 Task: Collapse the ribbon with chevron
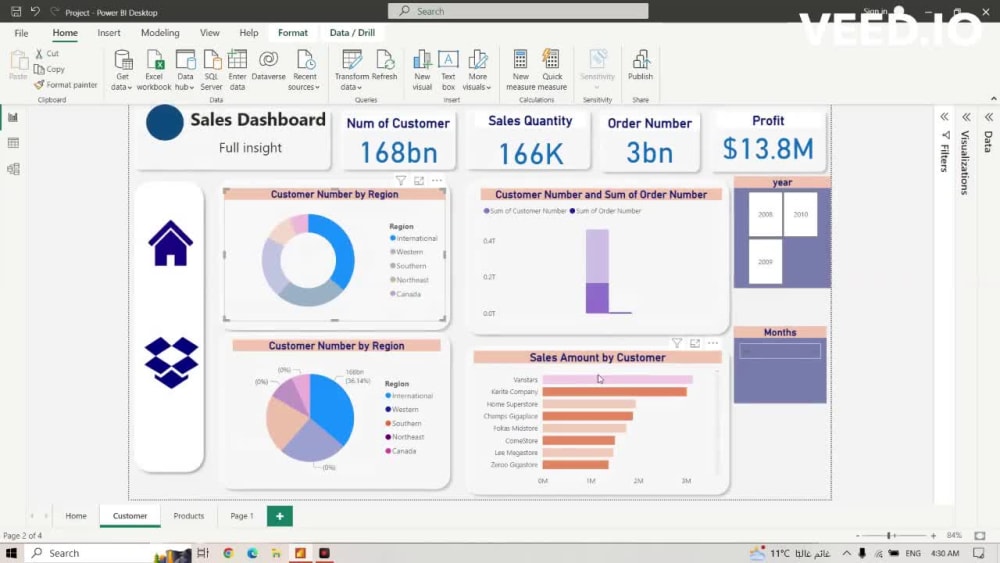[993, 99]
